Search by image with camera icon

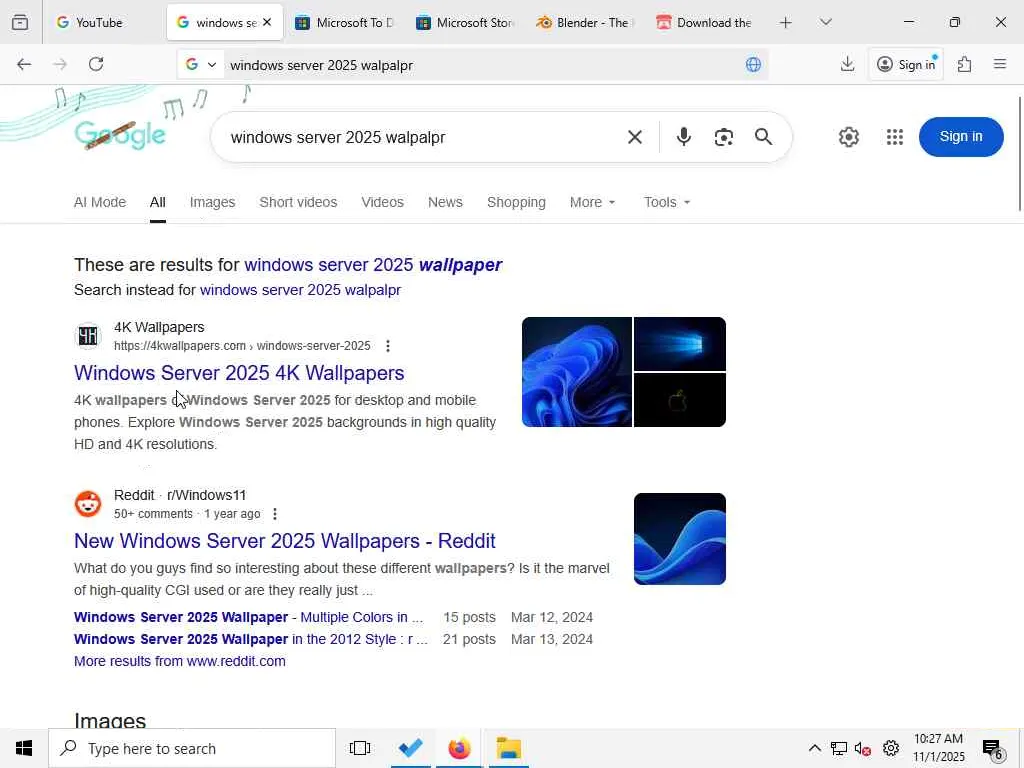coord(724,137)
